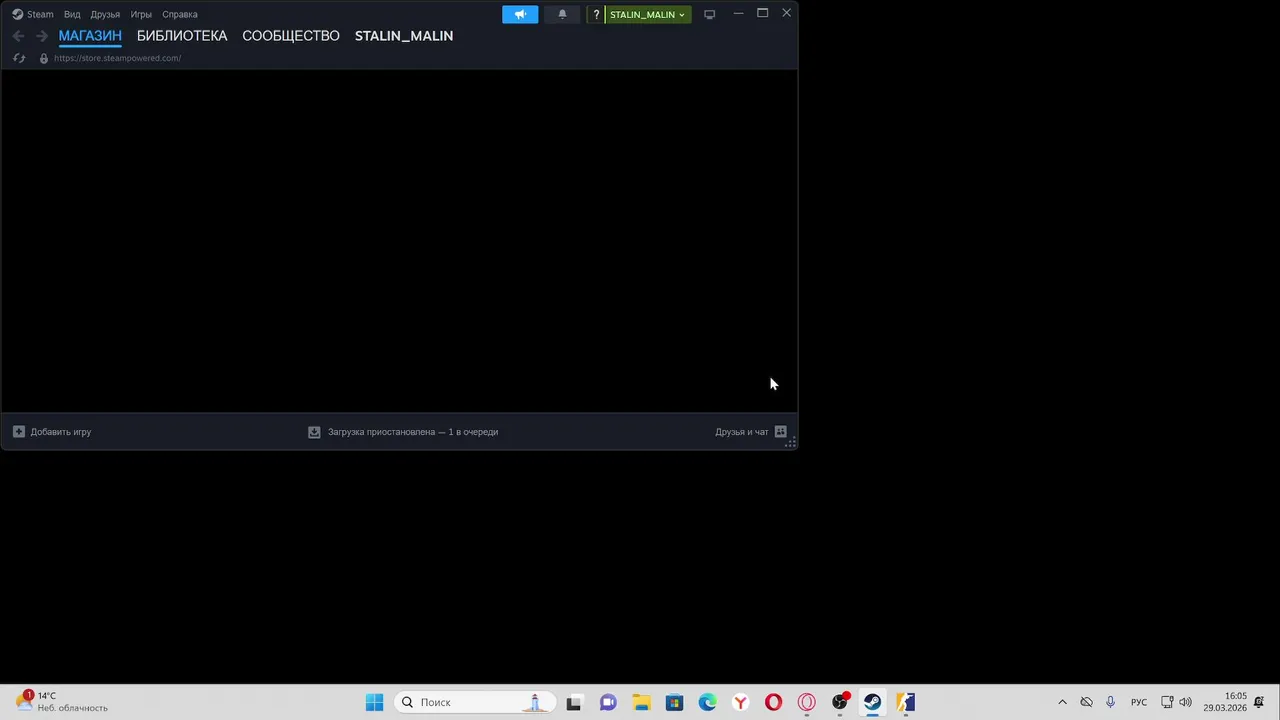The image size is (1280, 720).
Task: Maximize the Steam window
Action: (x=762, y=13)
